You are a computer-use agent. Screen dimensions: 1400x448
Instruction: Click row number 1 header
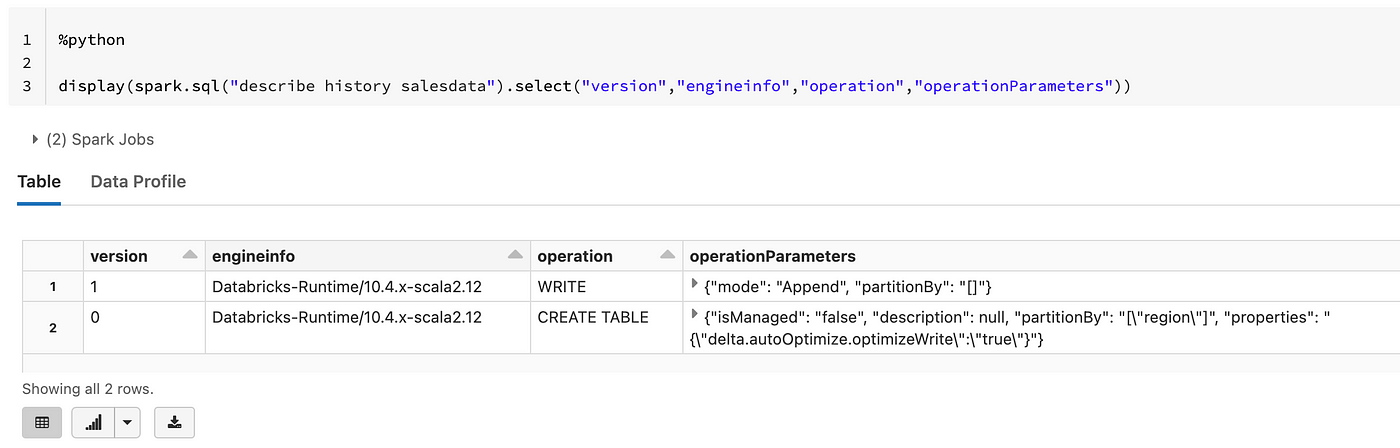(52, 286)
